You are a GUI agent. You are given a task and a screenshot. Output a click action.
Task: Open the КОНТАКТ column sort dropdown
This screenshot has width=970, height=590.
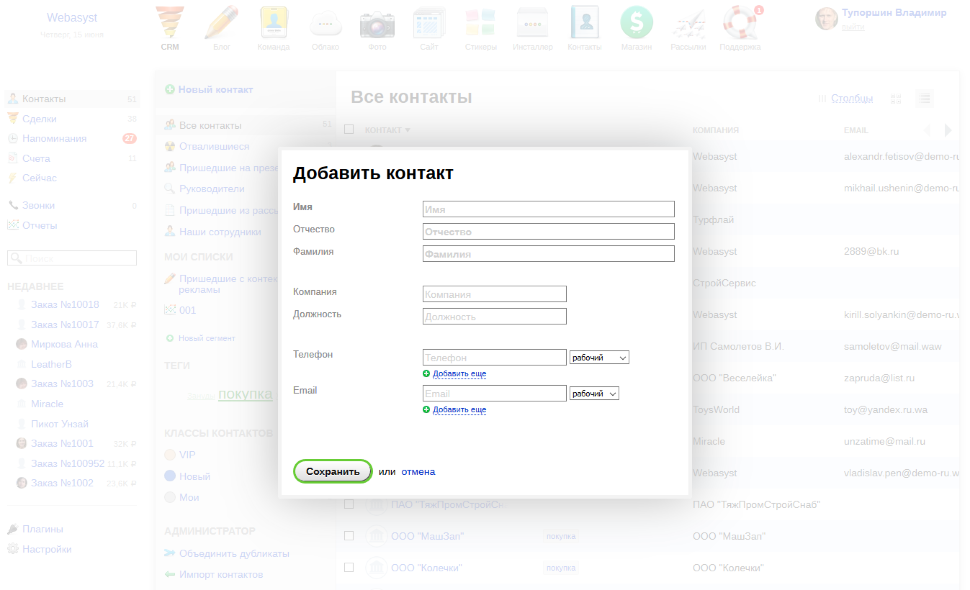(x=387, y=130)
